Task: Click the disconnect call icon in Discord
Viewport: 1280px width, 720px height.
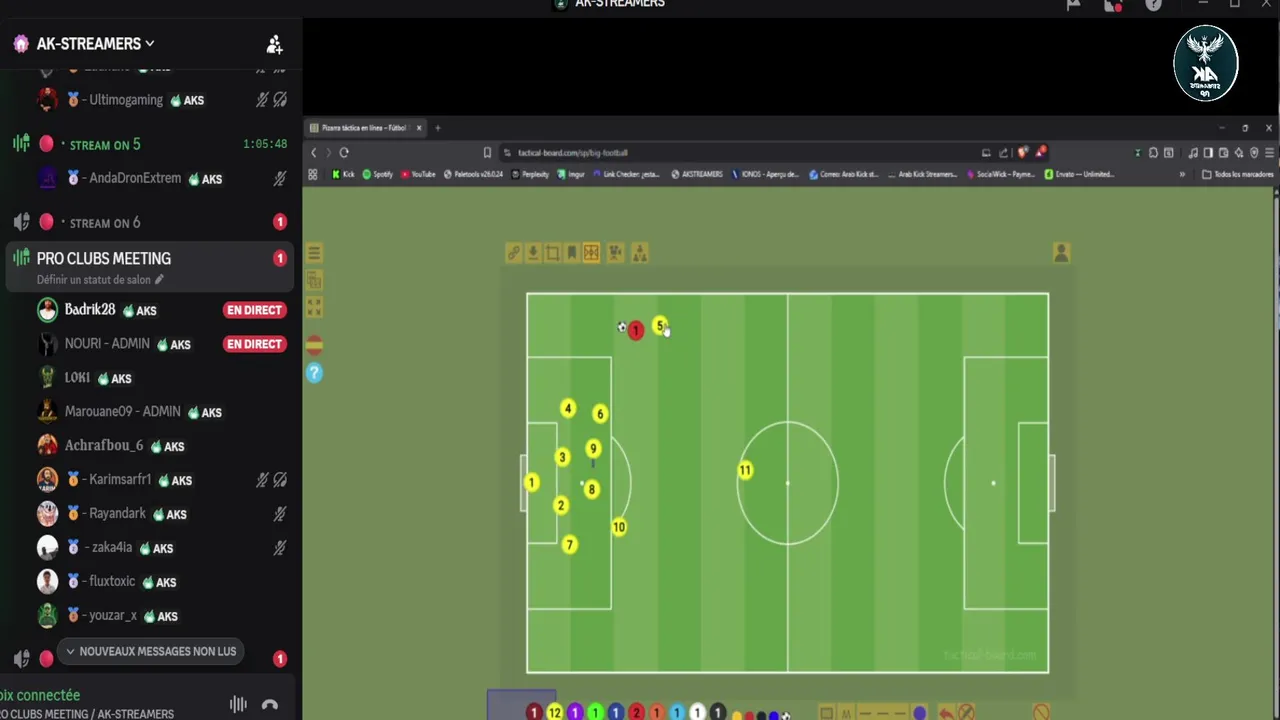Action: tap(270, 705)
